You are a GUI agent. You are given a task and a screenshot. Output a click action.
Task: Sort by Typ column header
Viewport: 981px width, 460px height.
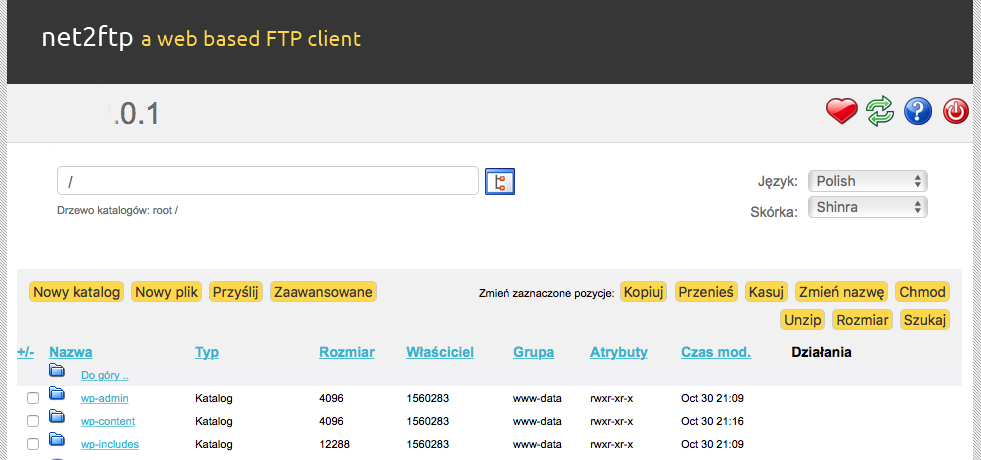tap(207, 352)
